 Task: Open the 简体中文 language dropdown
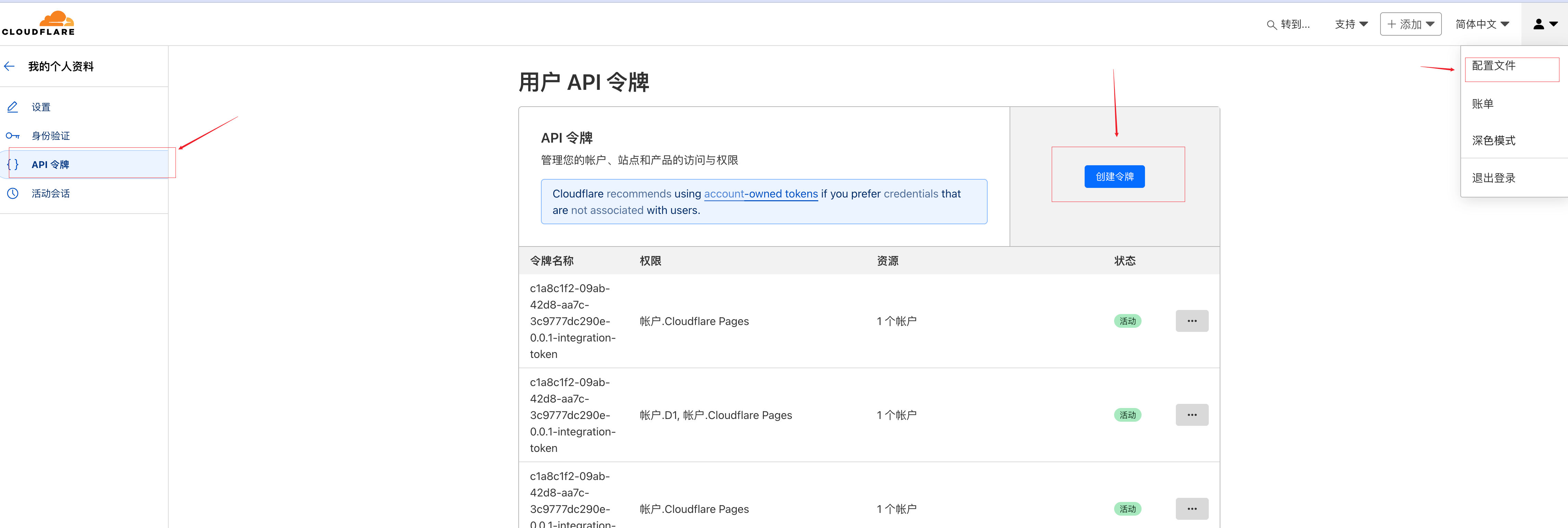tap(1482, 24)
